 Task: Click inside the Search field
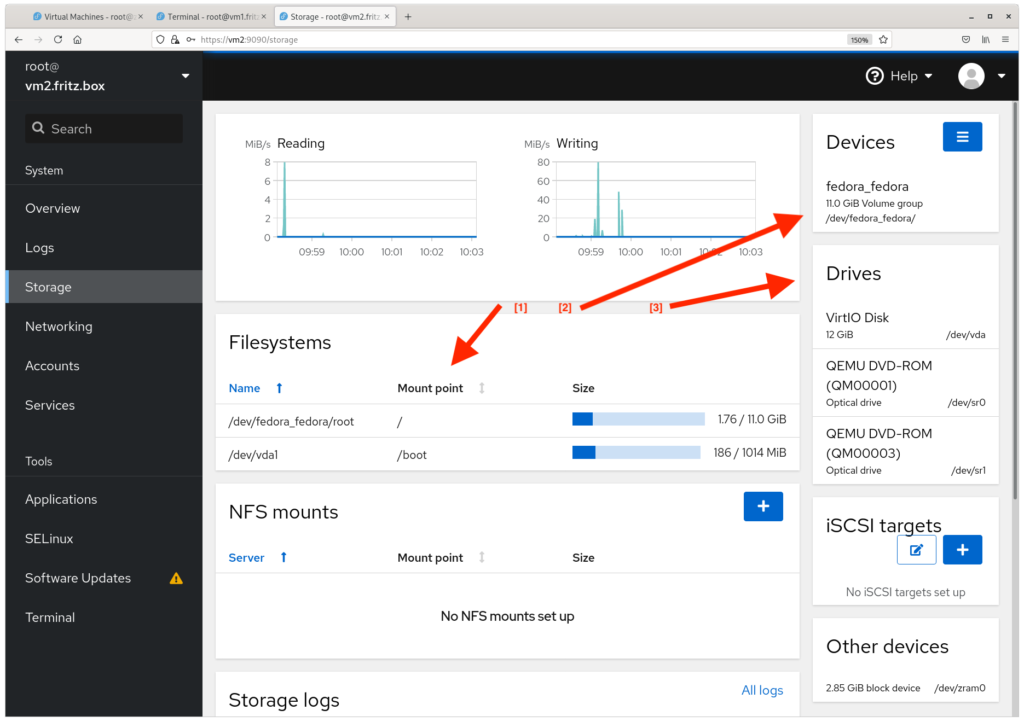[x=103, y=128]
